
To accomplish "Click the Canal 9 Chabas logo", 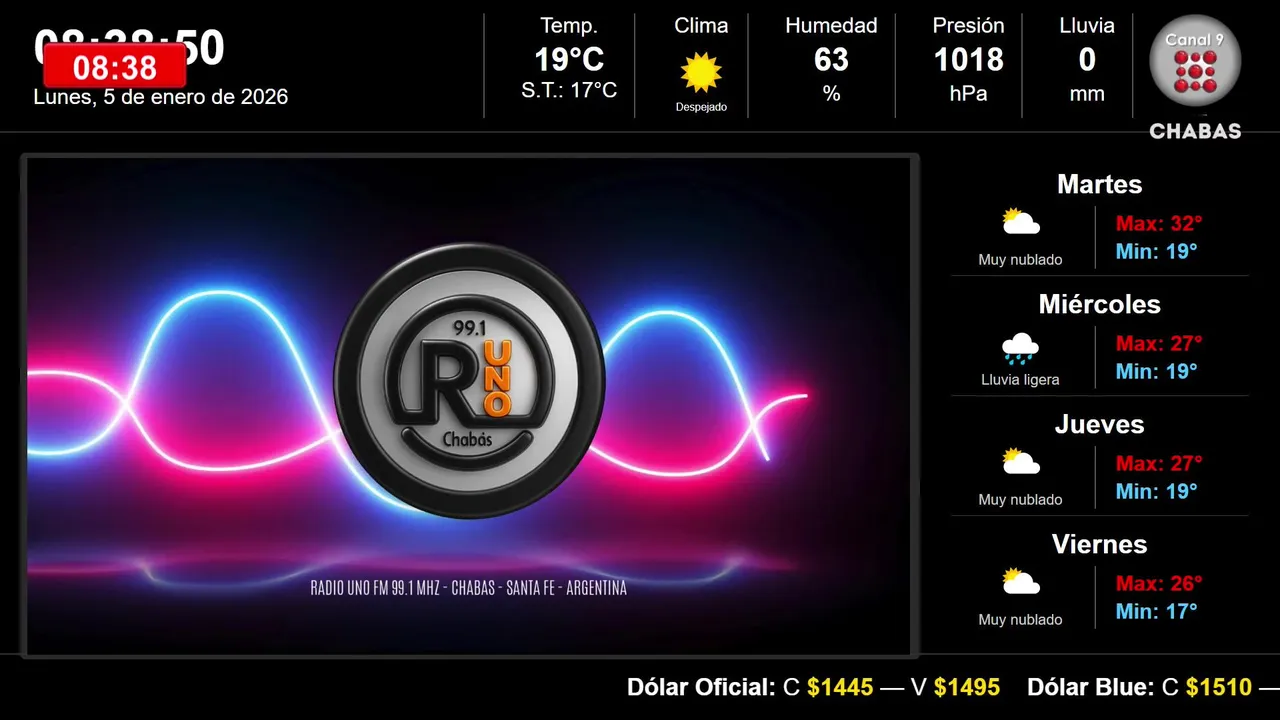I will tap(1195, 78).
